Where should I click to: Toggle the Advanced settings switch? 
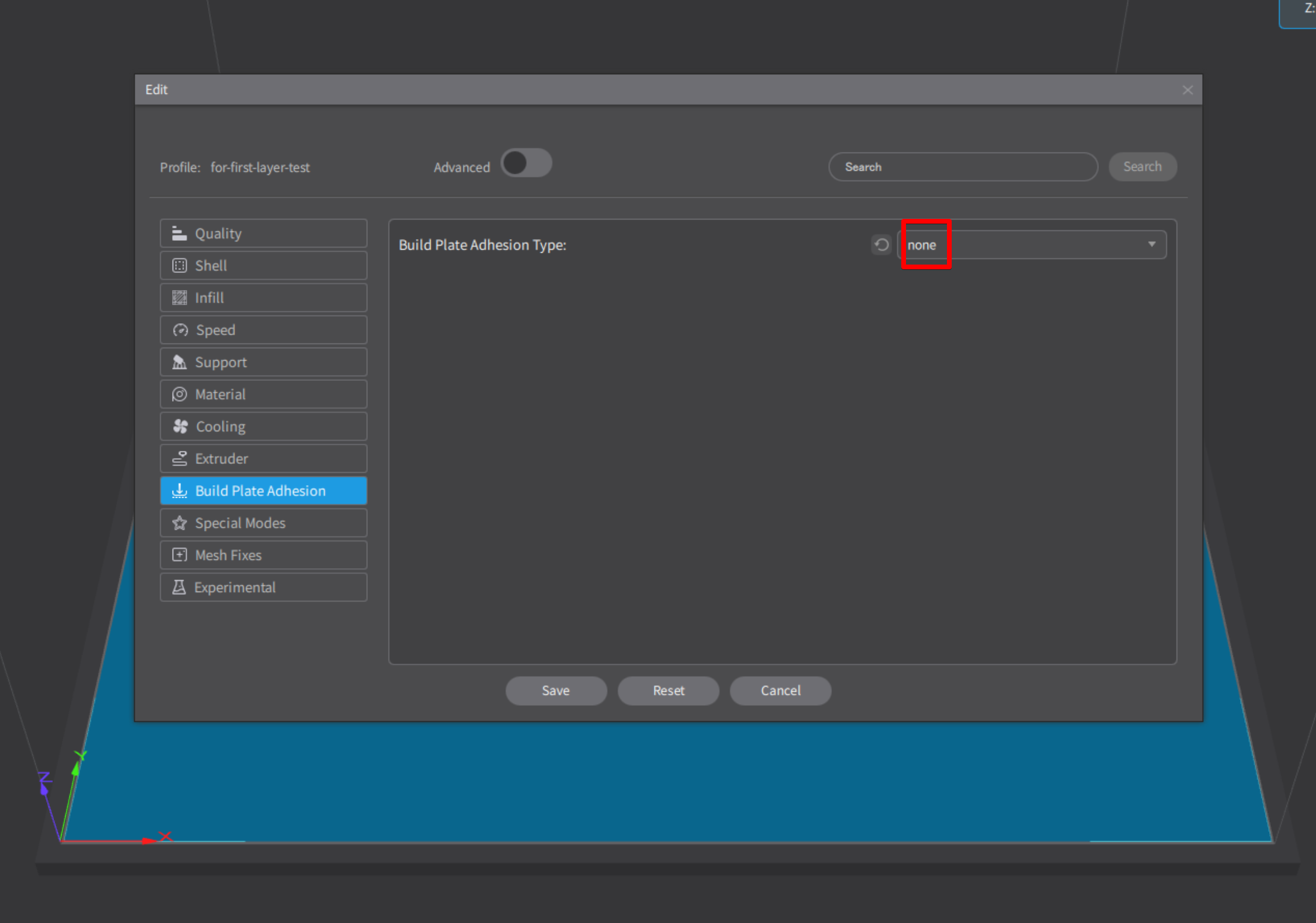(526, 163)
